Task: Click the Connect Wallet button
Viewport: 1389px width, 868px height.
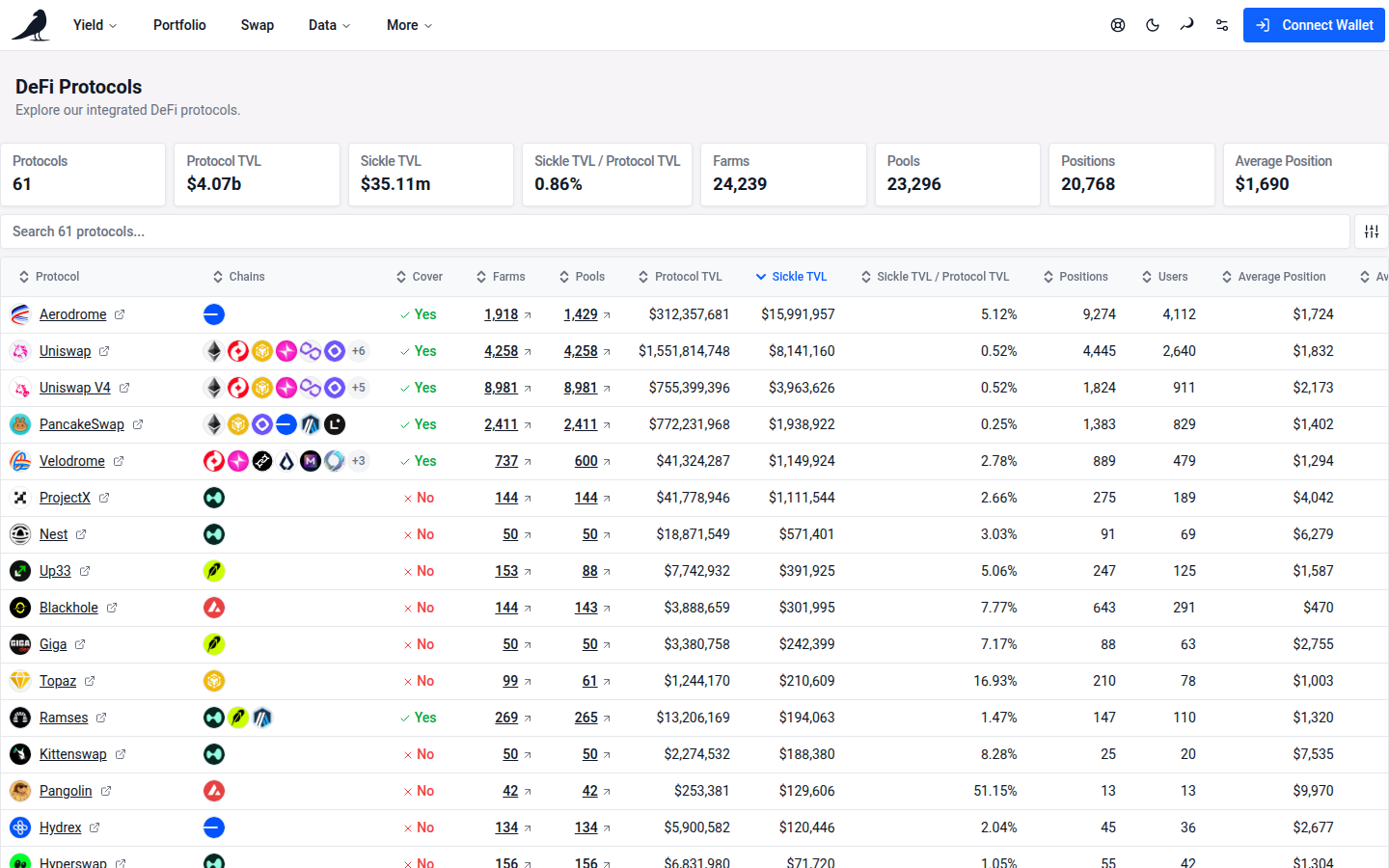Action: 1314,25
